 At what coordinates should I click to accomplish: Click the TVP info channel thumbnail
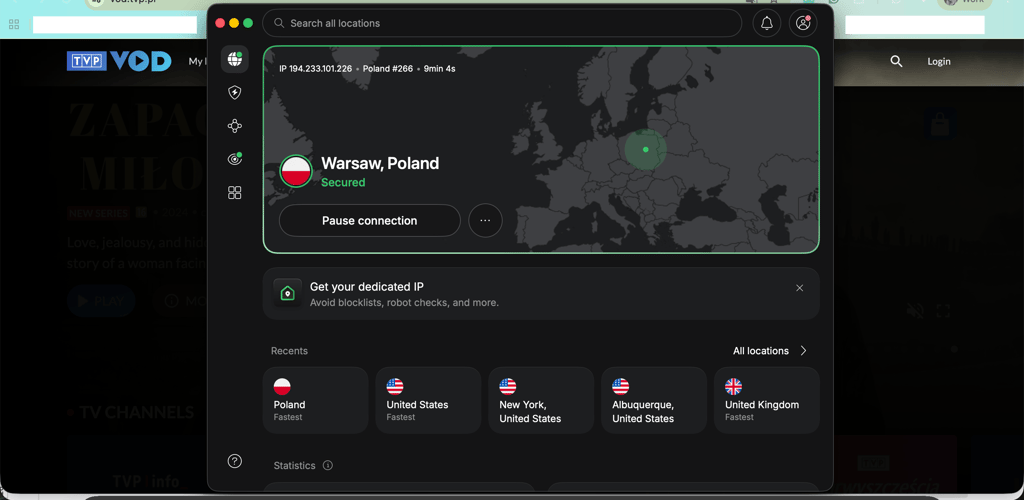(x=136, y=463)
